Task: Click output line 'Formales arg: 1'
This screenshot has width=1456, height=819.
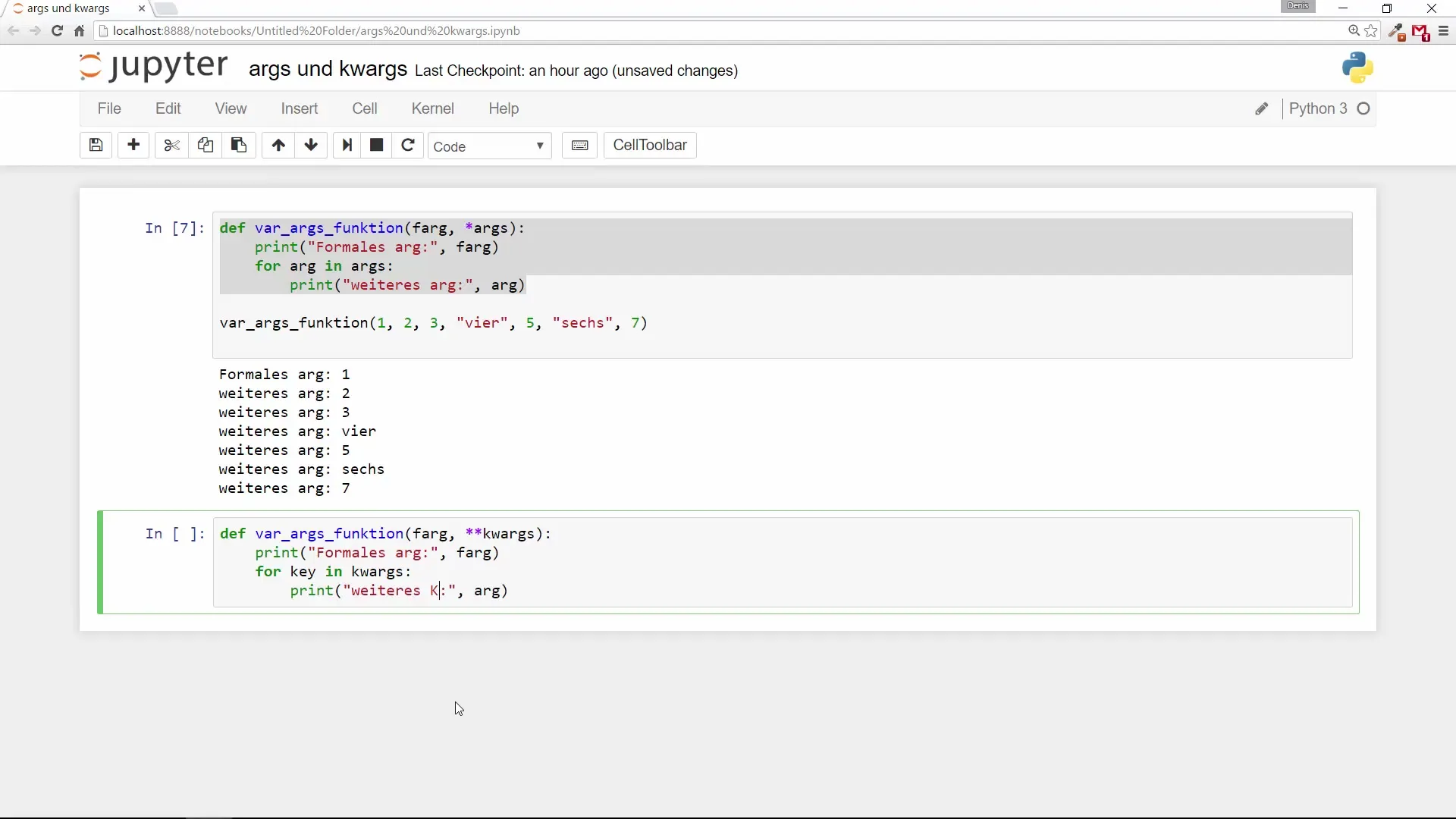Action: pos(284,375)
